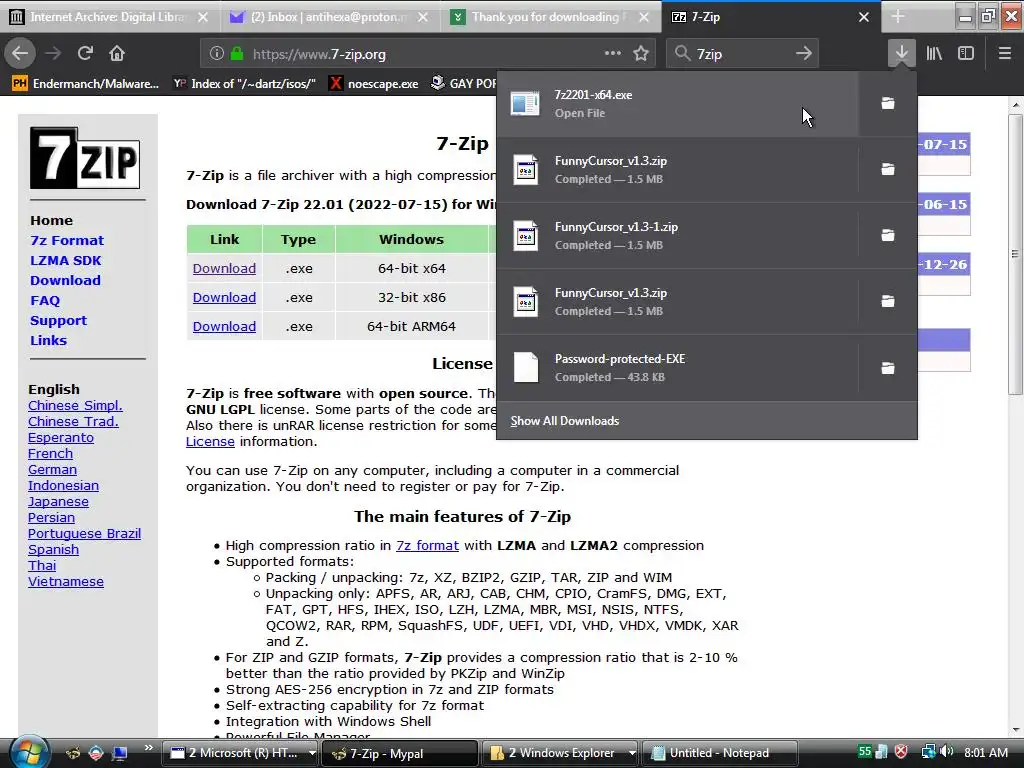This screenshot has height=768, width=1024.
Task: Click the 7-Zip - Mypal taskbar button
Action: pyautogui.click(x=401, y=753)
